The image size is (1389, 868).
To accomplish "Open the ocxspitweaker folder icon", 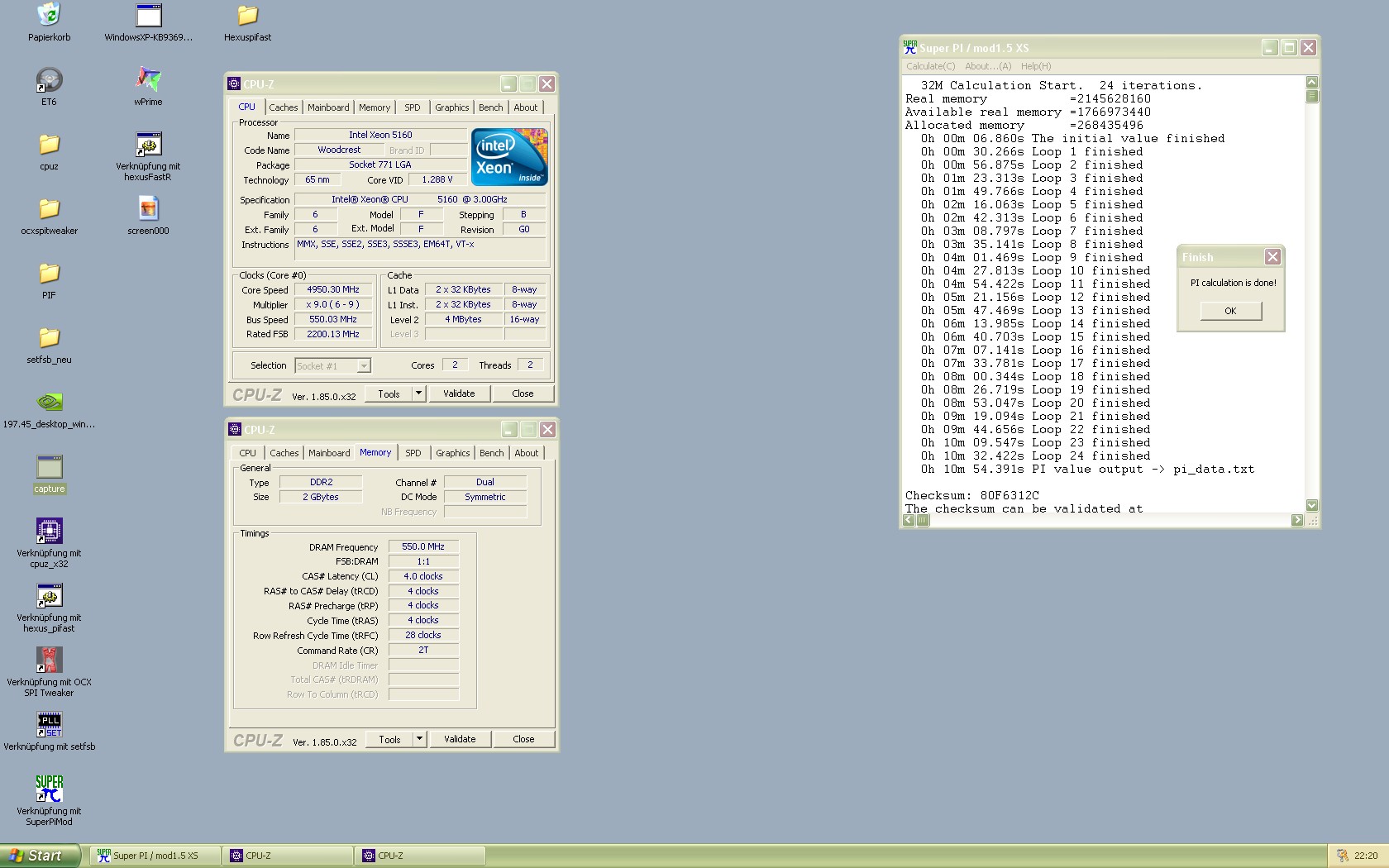I will tap(49, 208).
